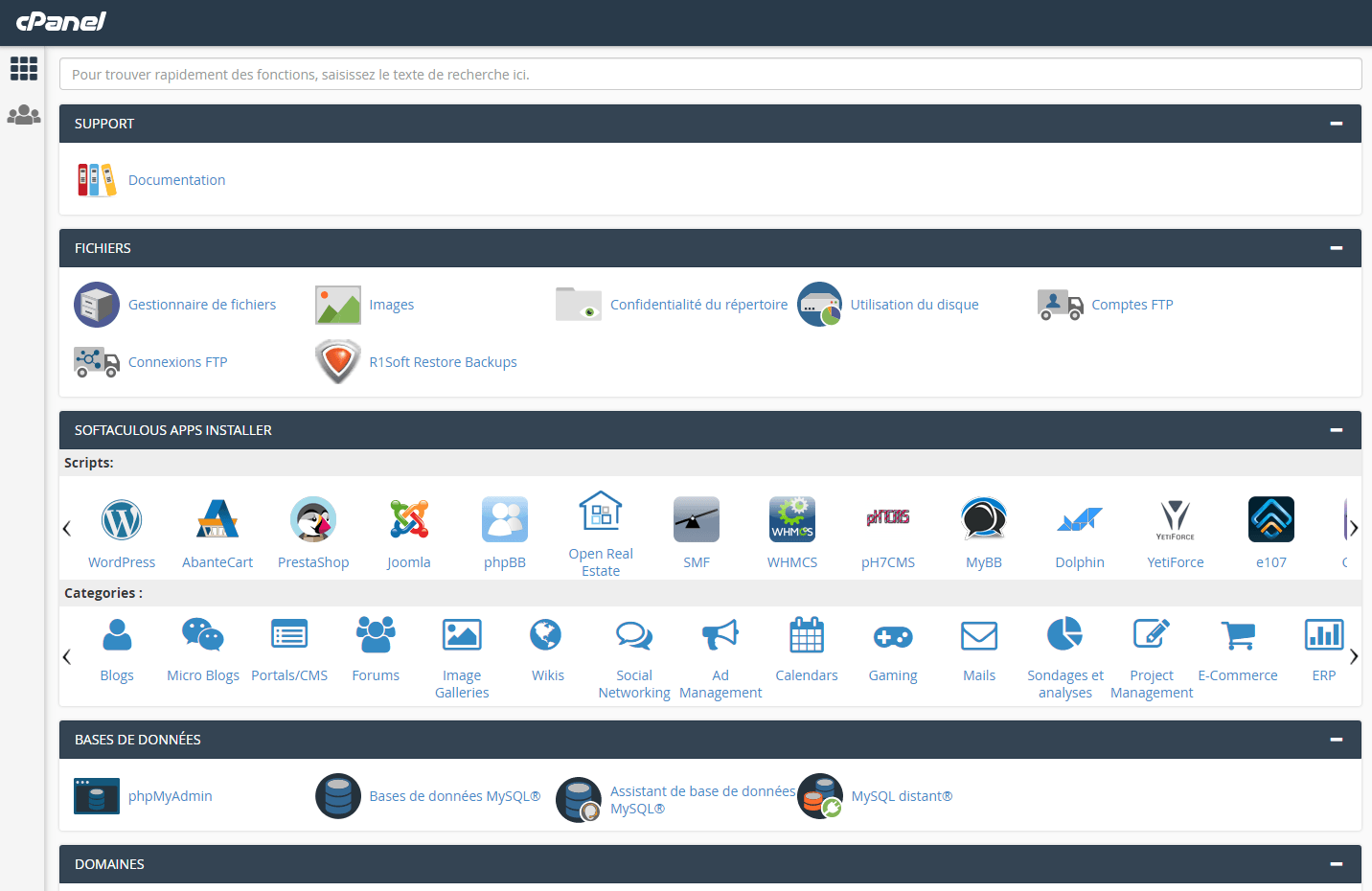Image resolution: width=1372 pixels, height=891 pixels.
Task: Click the Connexions FTP icon
Action: (x=97, y=362)
